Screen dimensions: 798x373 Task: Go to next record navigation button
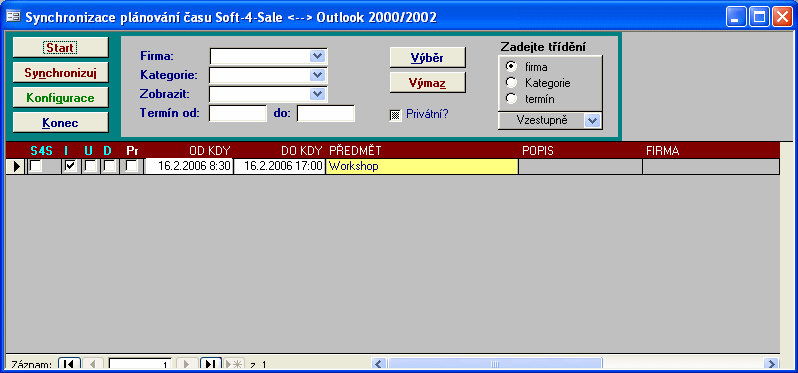pos(187,364)
